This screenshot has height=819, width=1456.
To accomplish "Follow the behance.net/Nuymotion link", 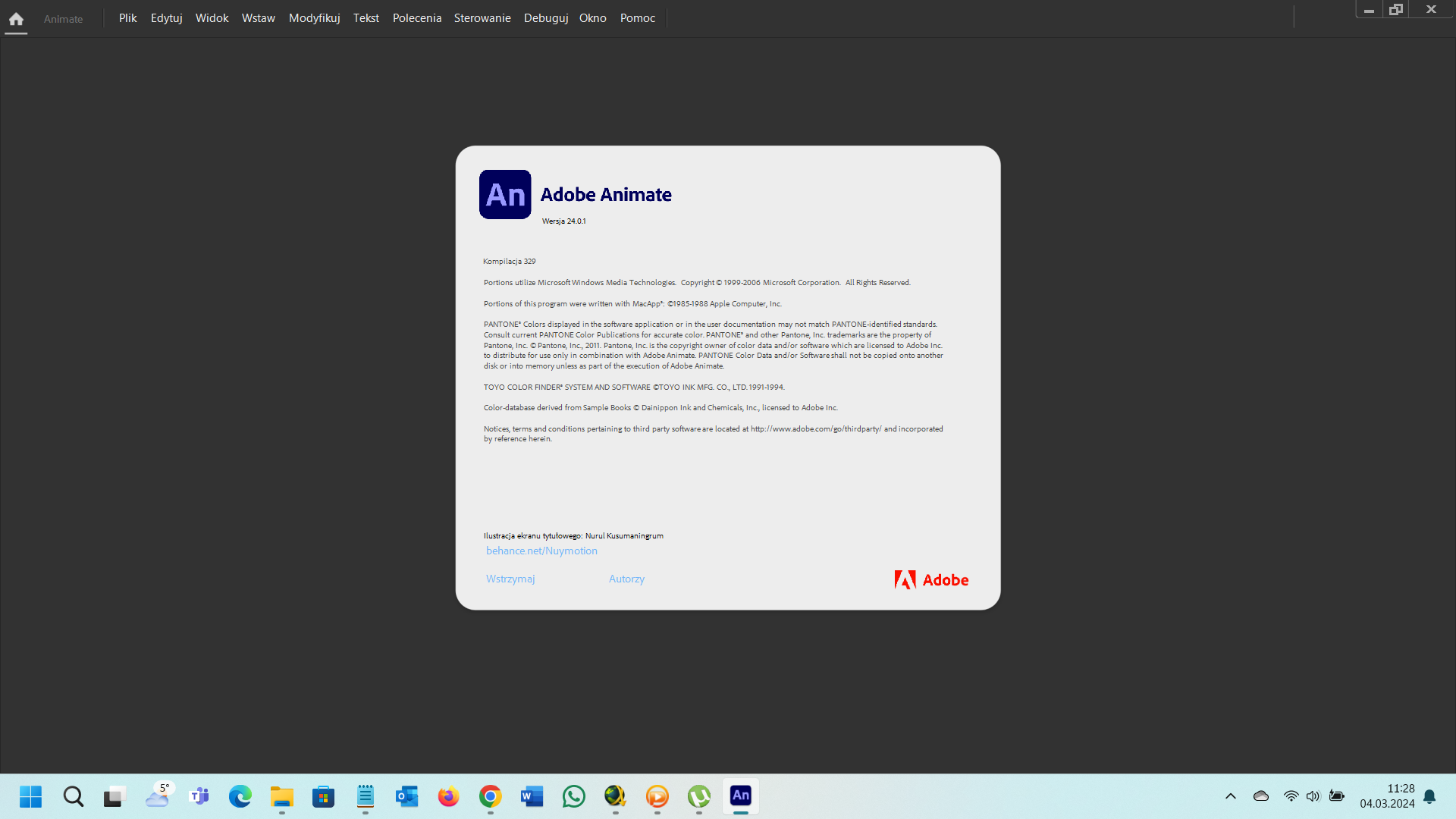I will (x=541, y=551).
